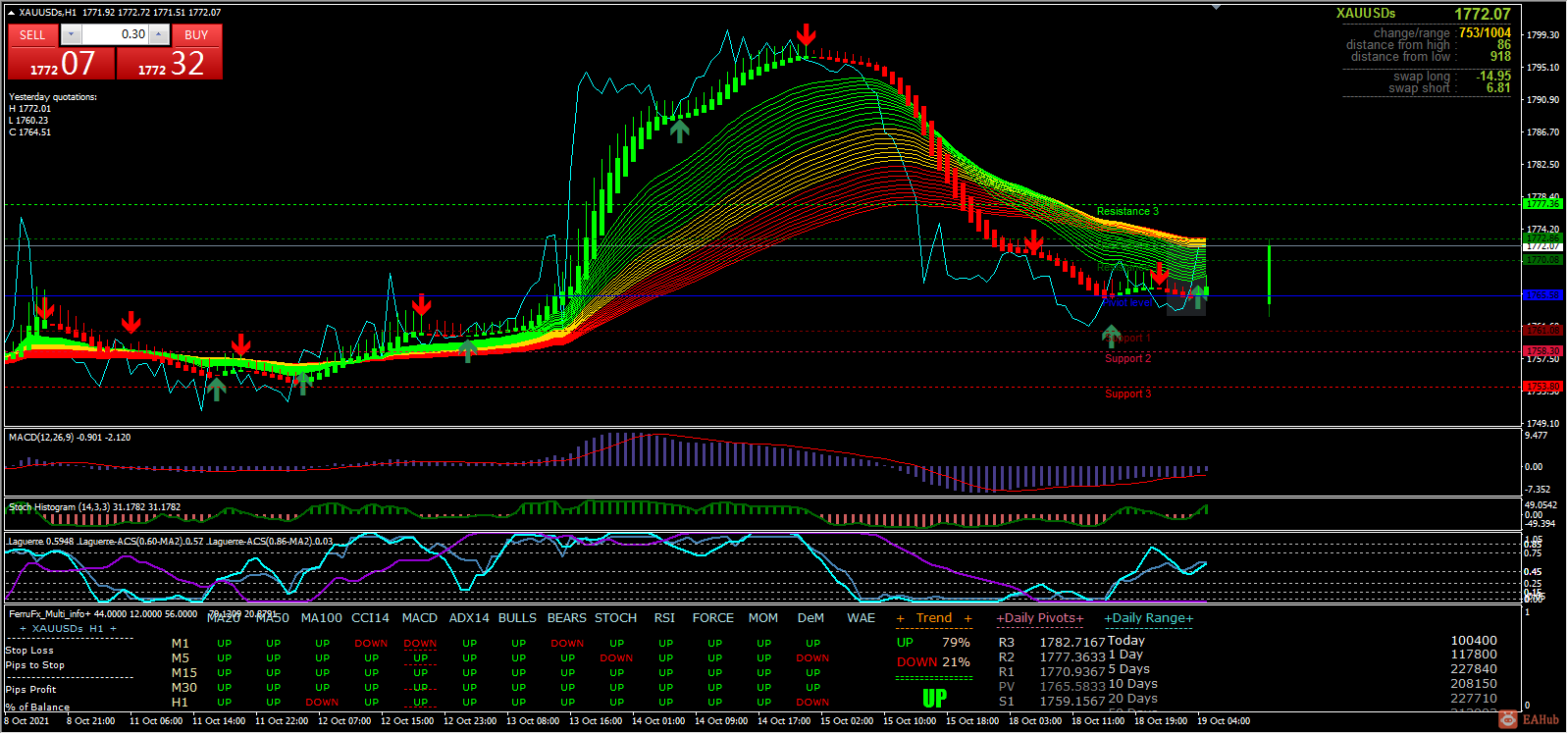Image resolution: width=1568 pixels, height=734 pixels.
Task: Click the SELL button in one-click trading panel
Action: coord(32,34)
